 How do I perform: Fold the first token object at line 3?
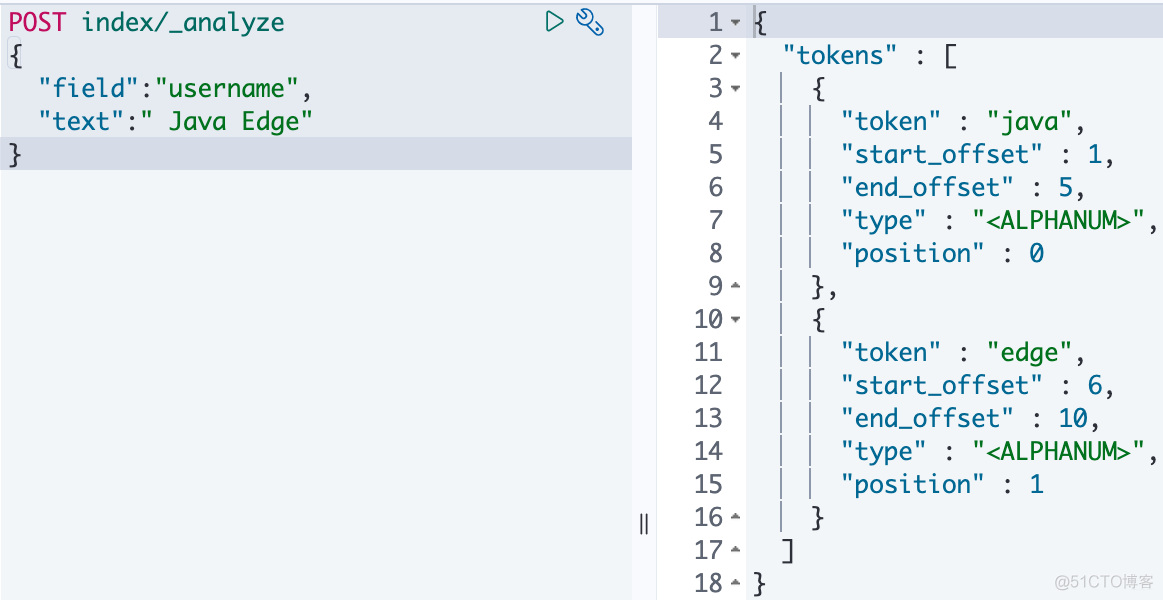[x=736, y=89]
